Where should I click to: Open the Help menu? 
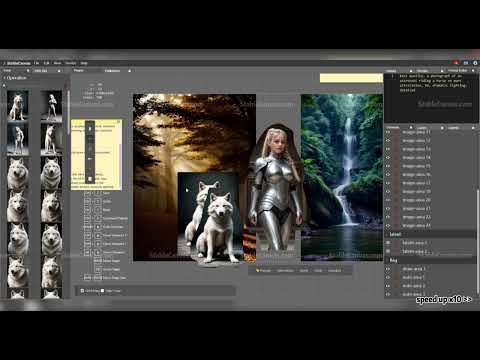pos(84,63)
